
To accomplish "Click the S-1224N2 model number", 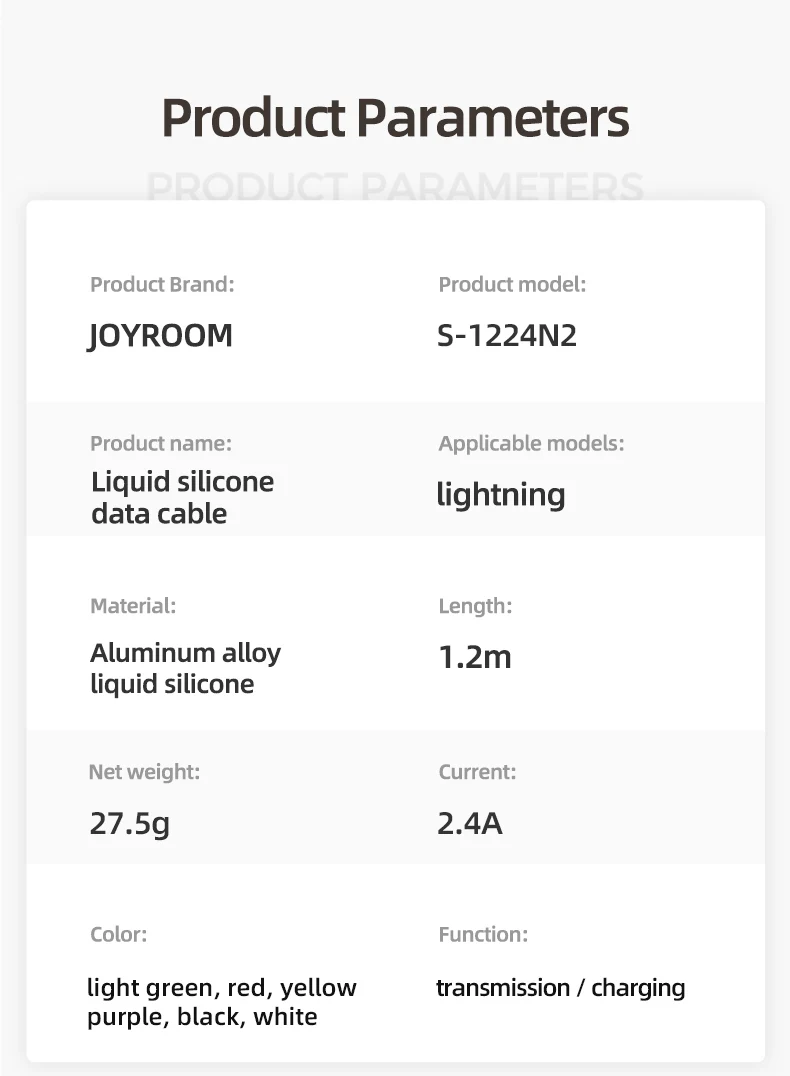I will pos(507,336).
